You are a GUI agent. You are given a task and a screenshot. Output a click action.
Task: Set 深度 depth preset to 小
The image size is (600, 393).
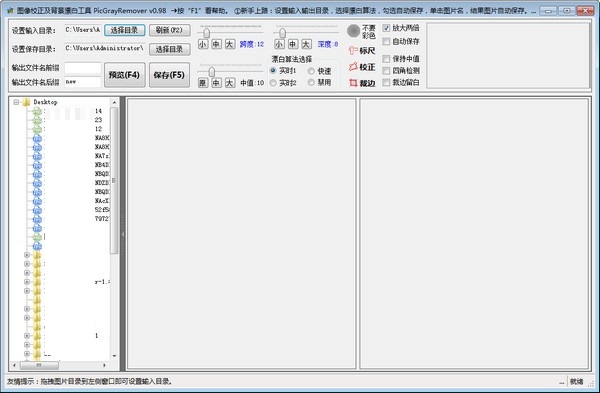click(279, 44)
